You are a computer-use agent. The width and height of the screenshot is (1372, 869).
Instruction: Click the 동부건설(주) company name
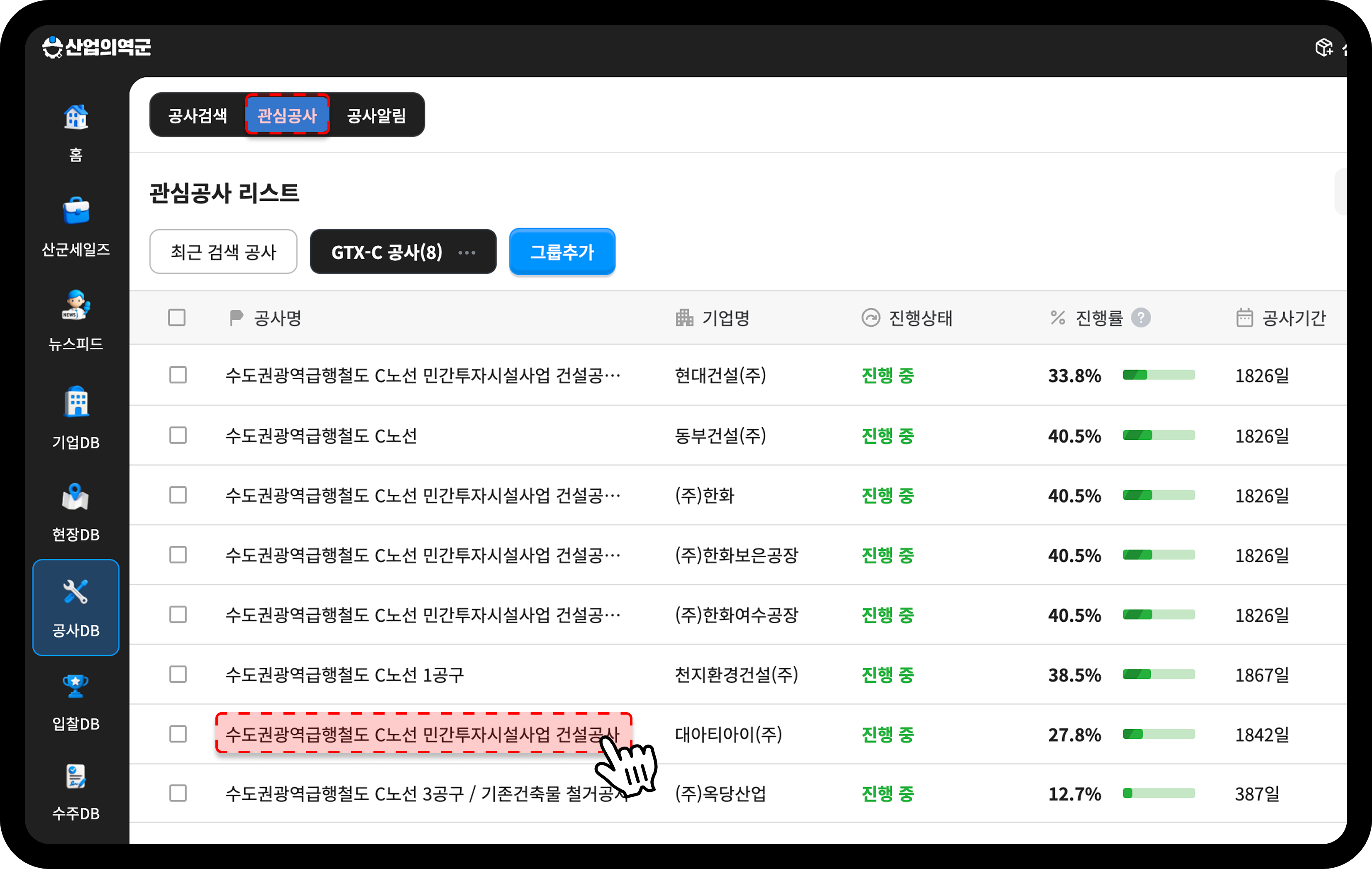[x=720, y=436]
